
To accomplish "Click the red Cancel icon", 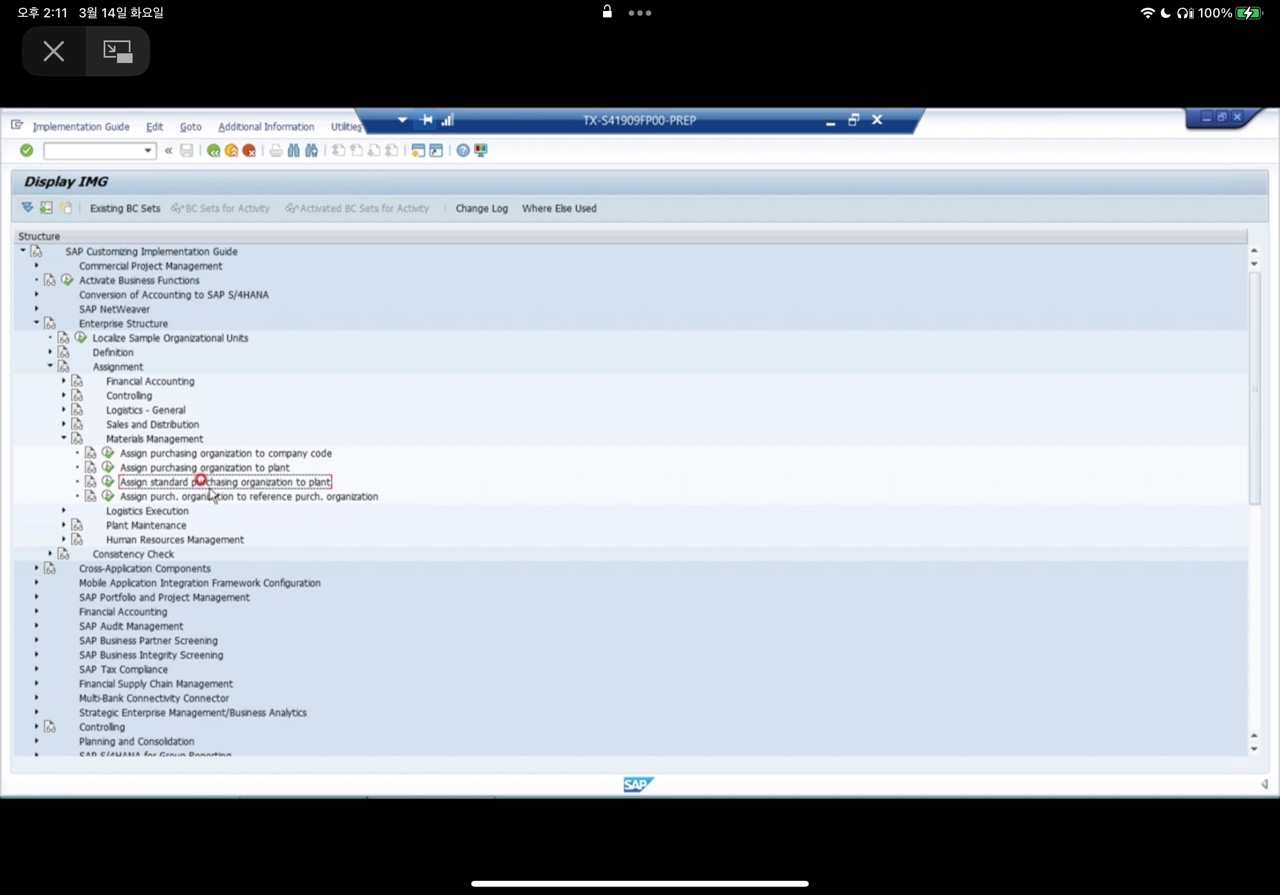I will (249, 150).
